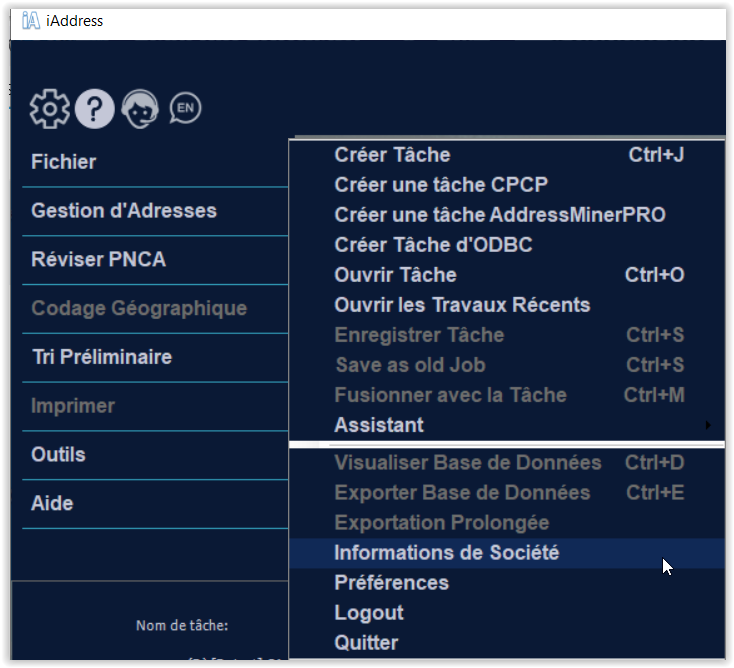Open the Fichier menu
This screenshot has height=668, width=734.
tap(64, 162)
